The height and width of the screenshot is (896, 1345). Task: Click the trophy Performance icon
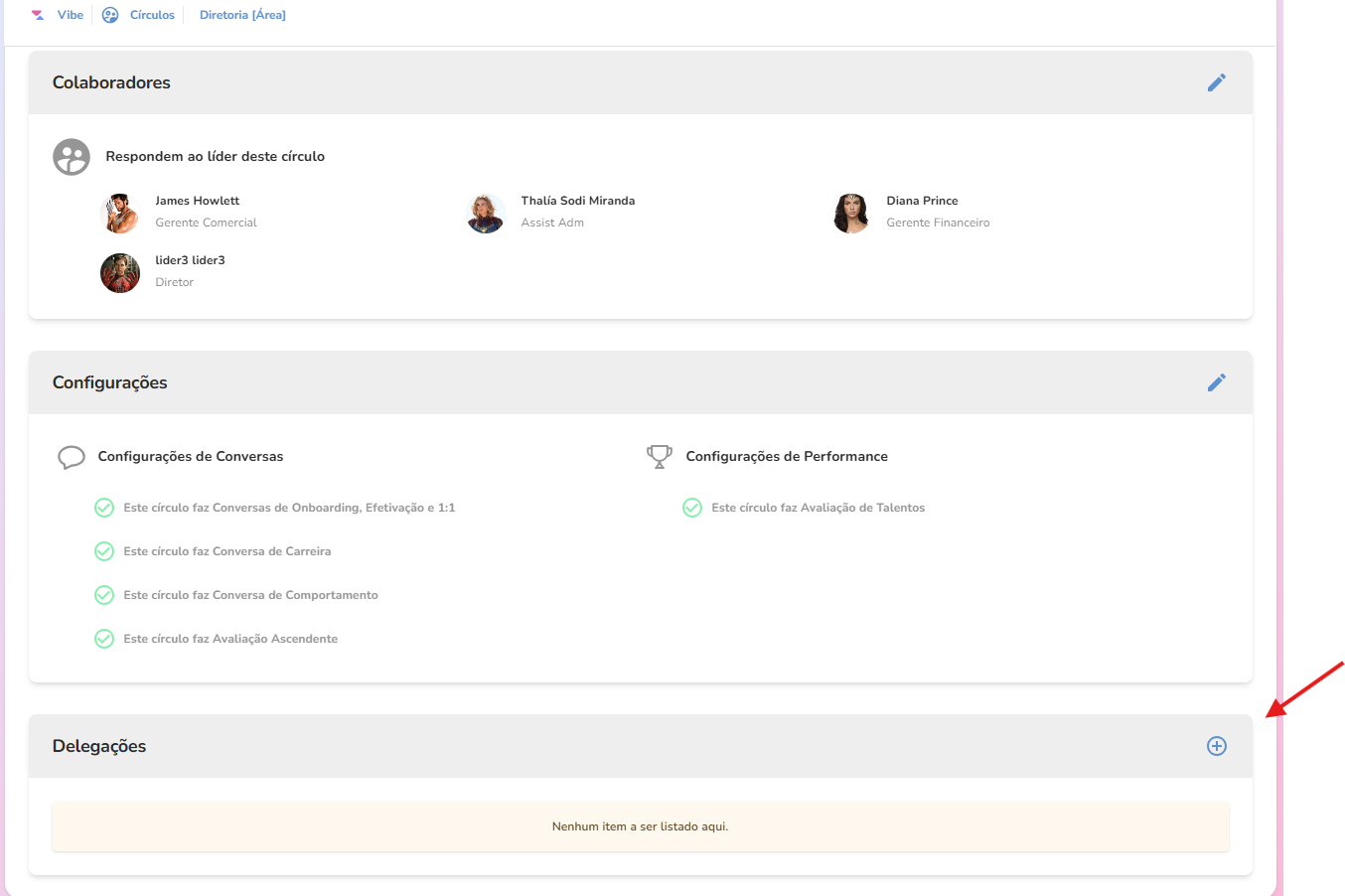[x=659, y=457]
